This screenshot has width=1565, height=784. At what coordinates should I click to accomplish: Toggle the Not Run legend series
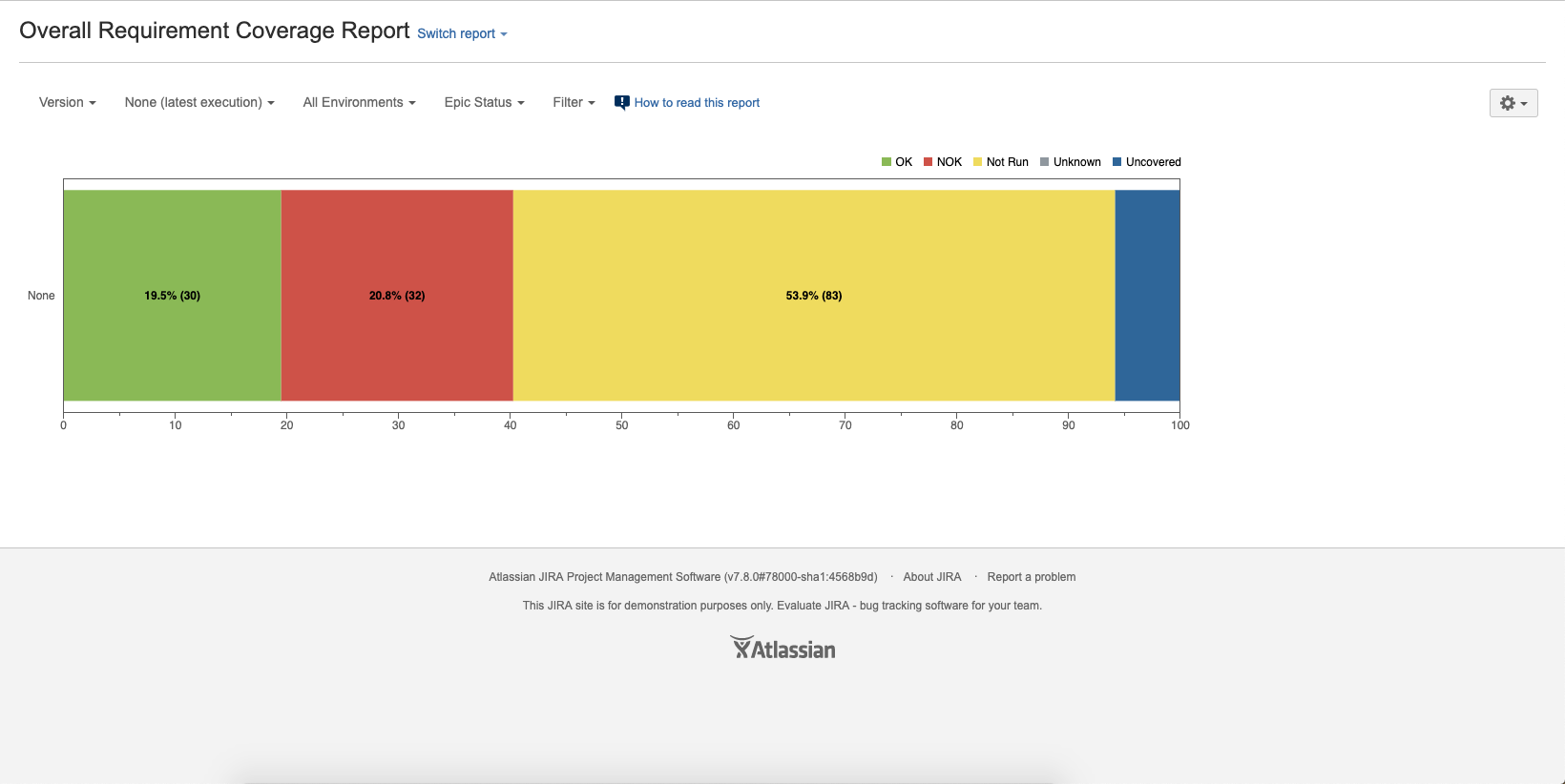1001,162
